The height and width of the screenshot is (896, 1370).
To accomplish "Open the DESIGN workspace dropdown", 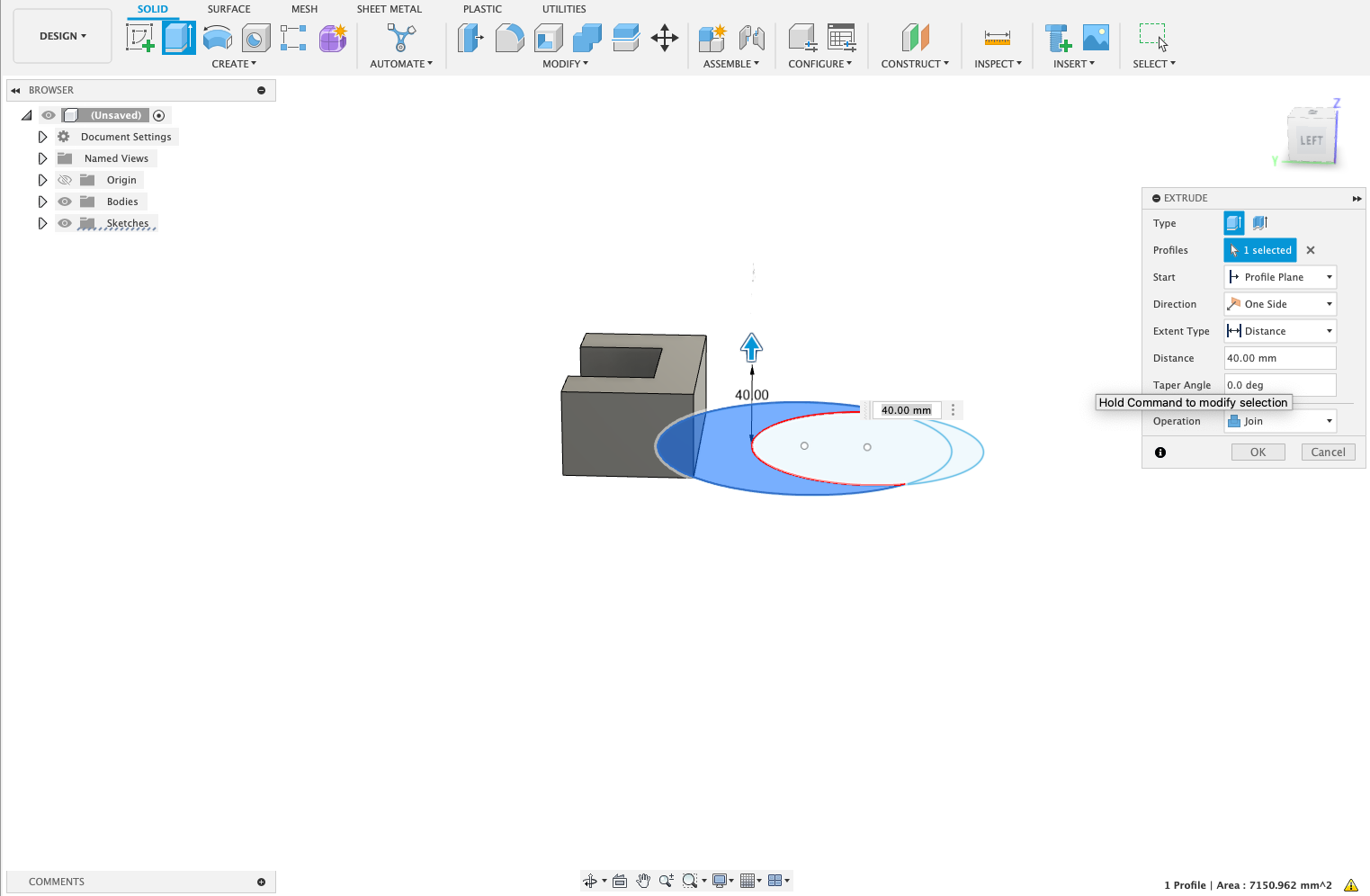I will (63, 36).
